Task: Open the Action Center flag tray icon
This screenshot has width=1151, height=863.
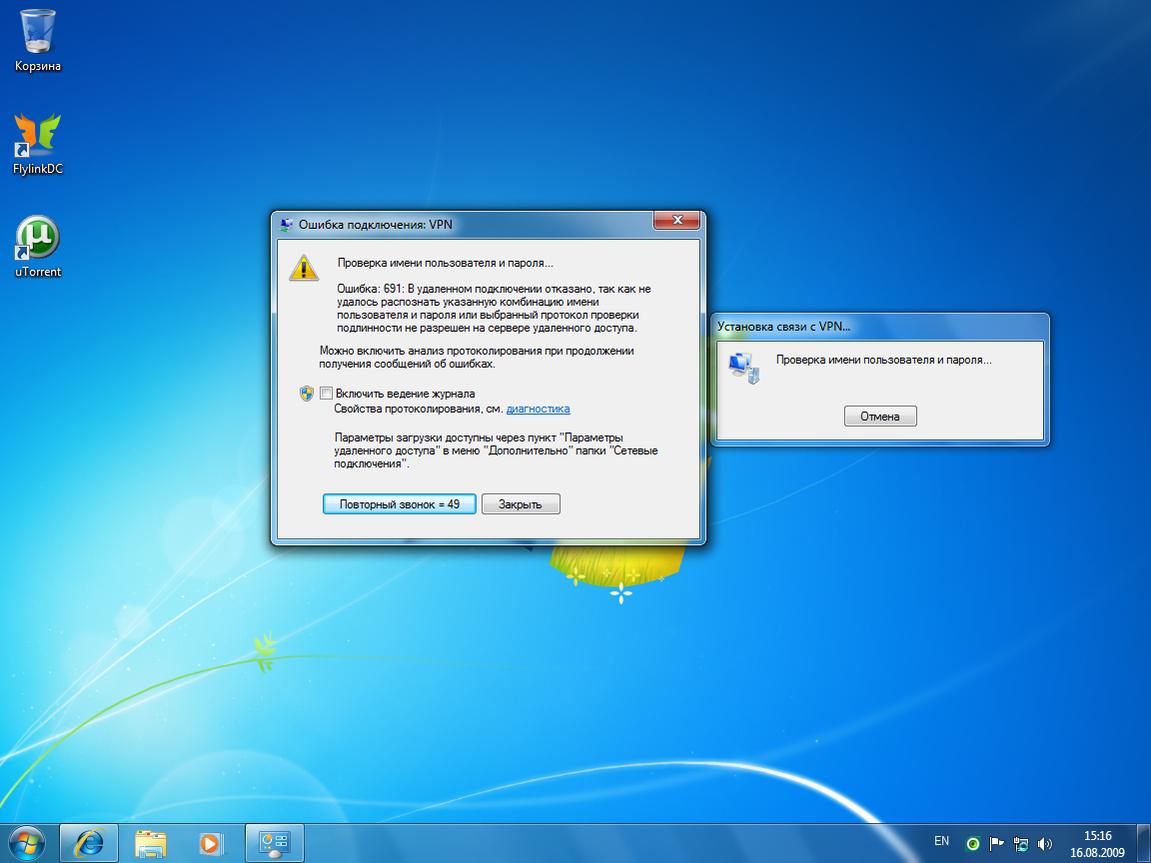Action: (997, 843)
